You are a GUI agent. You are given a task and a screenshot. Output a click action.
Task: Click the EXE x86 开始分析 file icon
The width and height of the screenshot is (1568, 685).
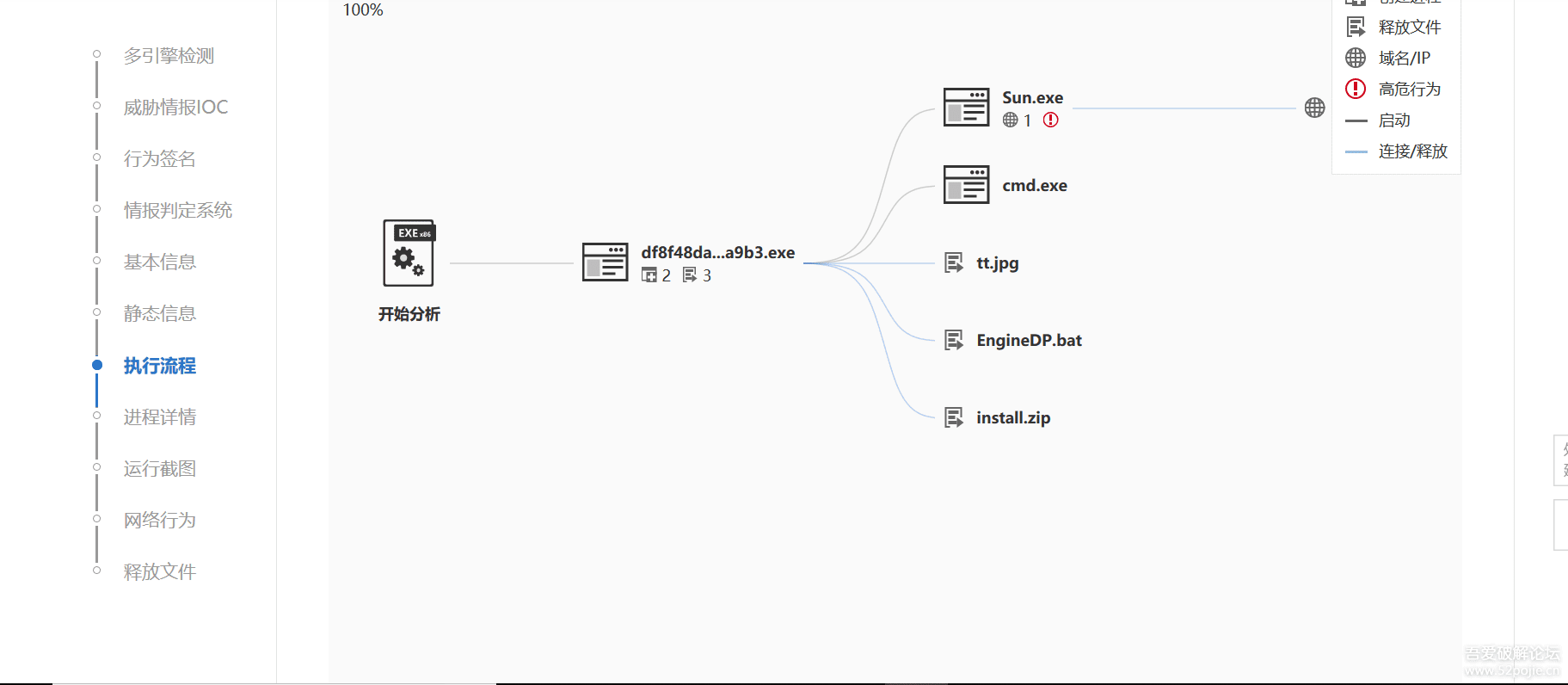tap(409, 252)
